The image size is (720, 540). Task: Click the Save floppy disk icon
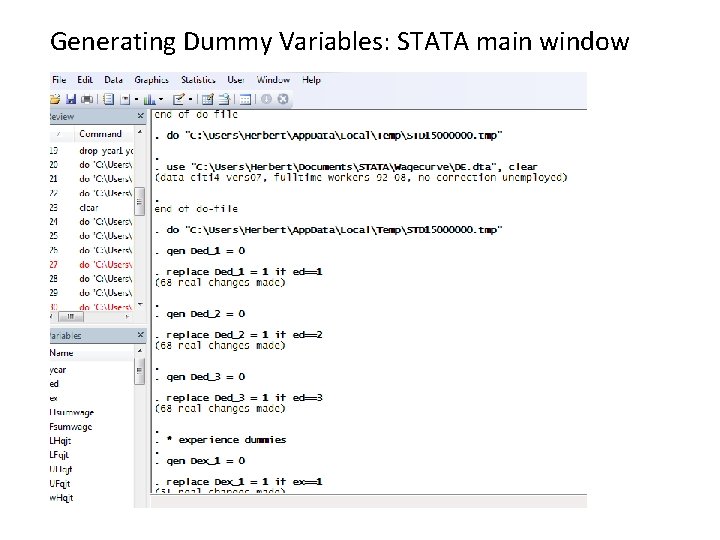(x=71, y=99)
